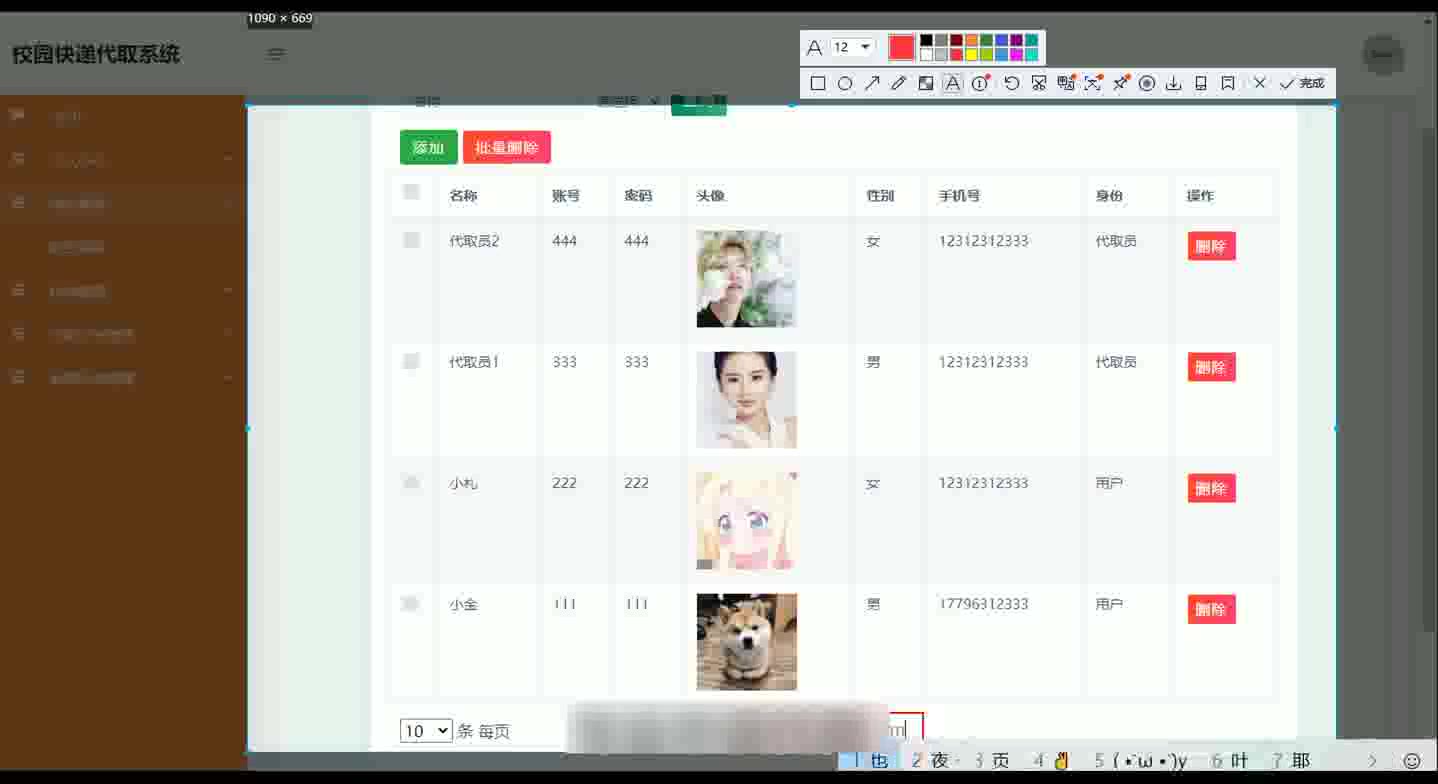Delete the 代取员2 row

(1211, 246)
